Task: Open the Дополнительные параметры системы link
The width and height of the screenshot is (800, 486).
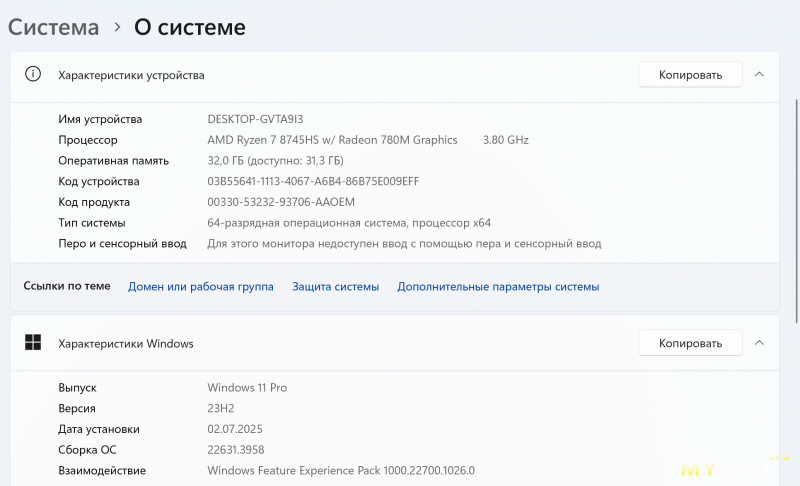Action: [x=498, y=287]
